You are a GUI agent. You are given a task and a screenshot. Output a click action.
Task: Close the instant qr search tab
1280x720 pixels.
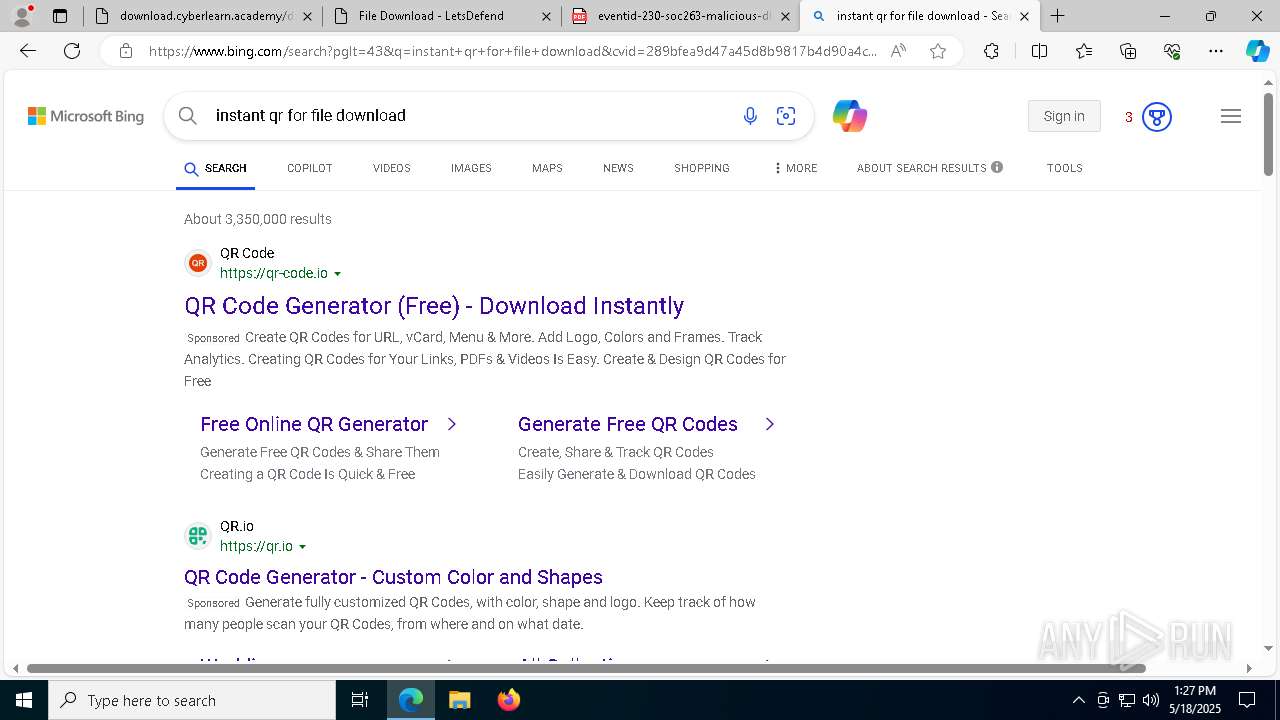pos(1024,16)
